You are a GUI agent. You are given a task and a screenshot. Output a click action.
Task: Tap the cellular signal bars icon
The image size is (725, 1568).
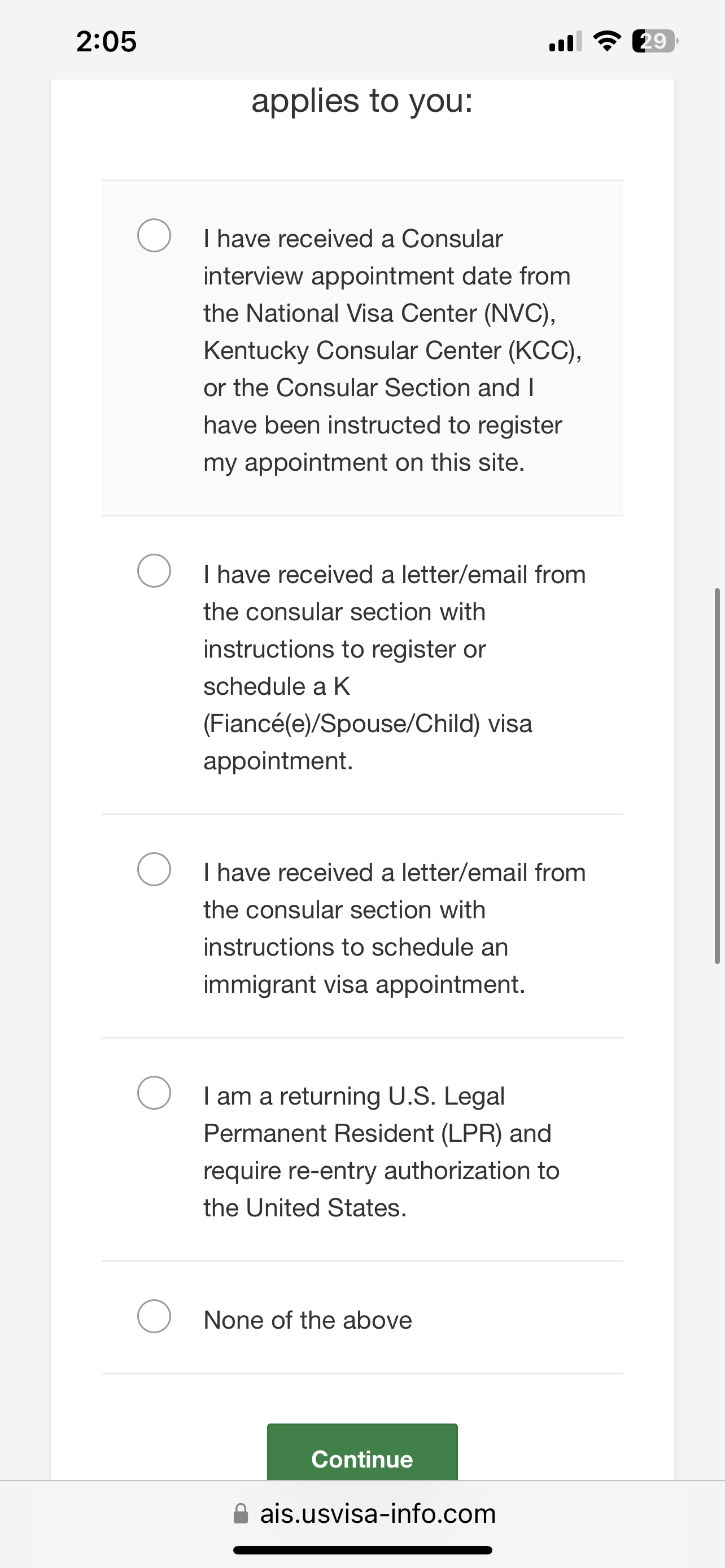[565, 41]
